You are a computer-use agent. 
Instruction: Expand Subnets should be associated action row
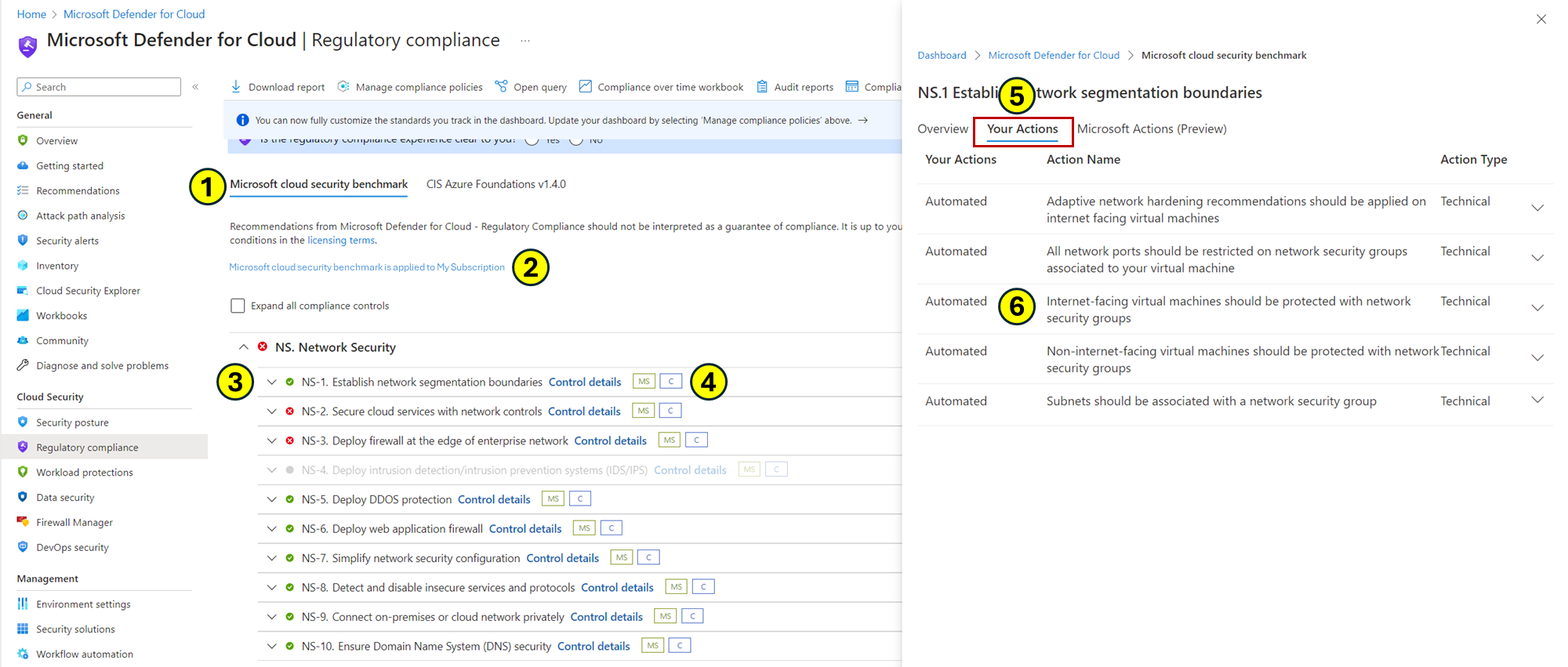pyautogui.click(x=1537, y=400)
